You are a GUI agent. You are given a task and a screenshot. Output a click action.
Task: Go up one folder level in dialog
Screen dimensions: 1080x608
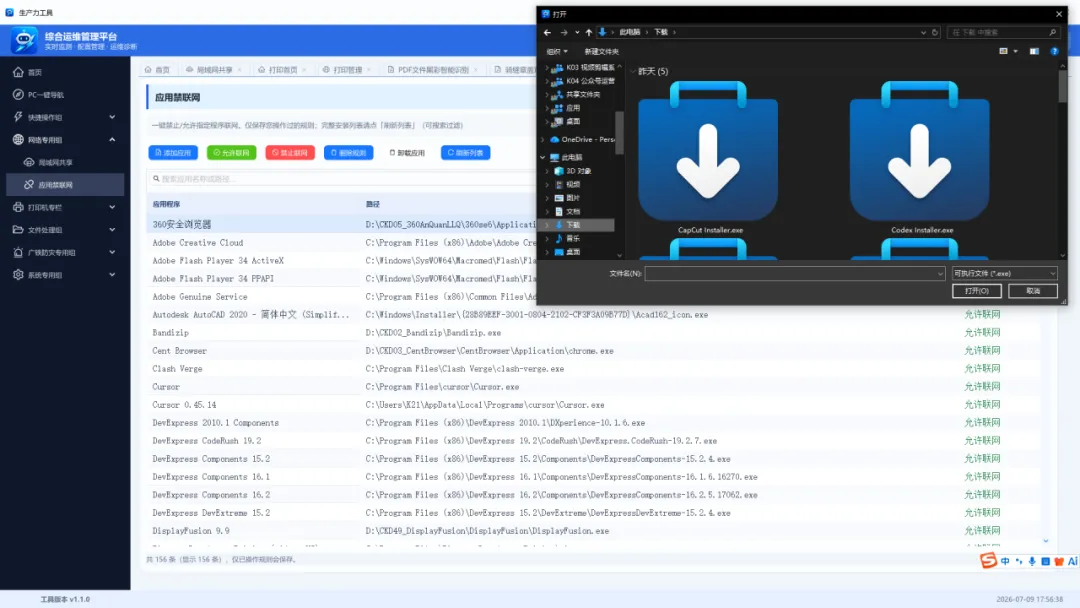pos(588,32)
